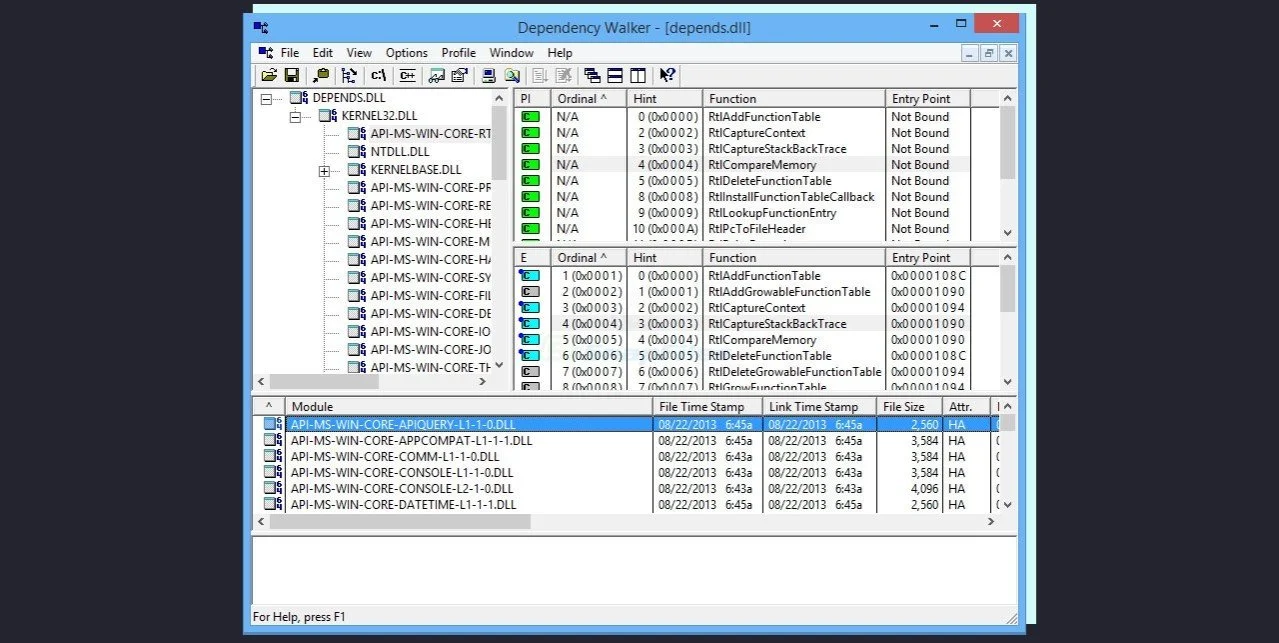Click the document icon left of File menu
This screenshot has height=643, width=1279.
tap(265, 53)
